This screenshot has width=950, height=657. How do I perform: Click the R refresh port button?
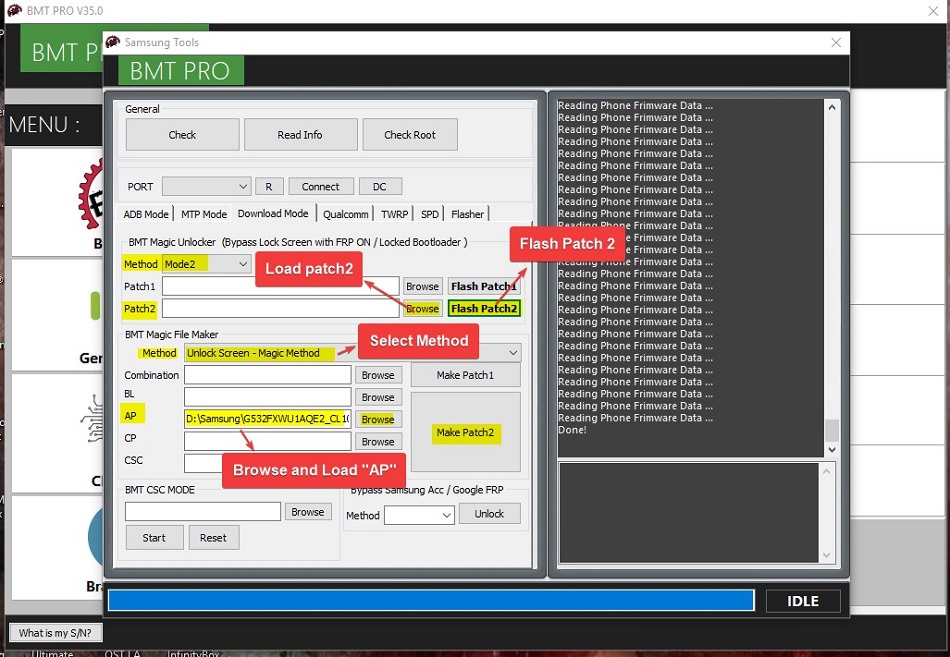pos(268,186)
